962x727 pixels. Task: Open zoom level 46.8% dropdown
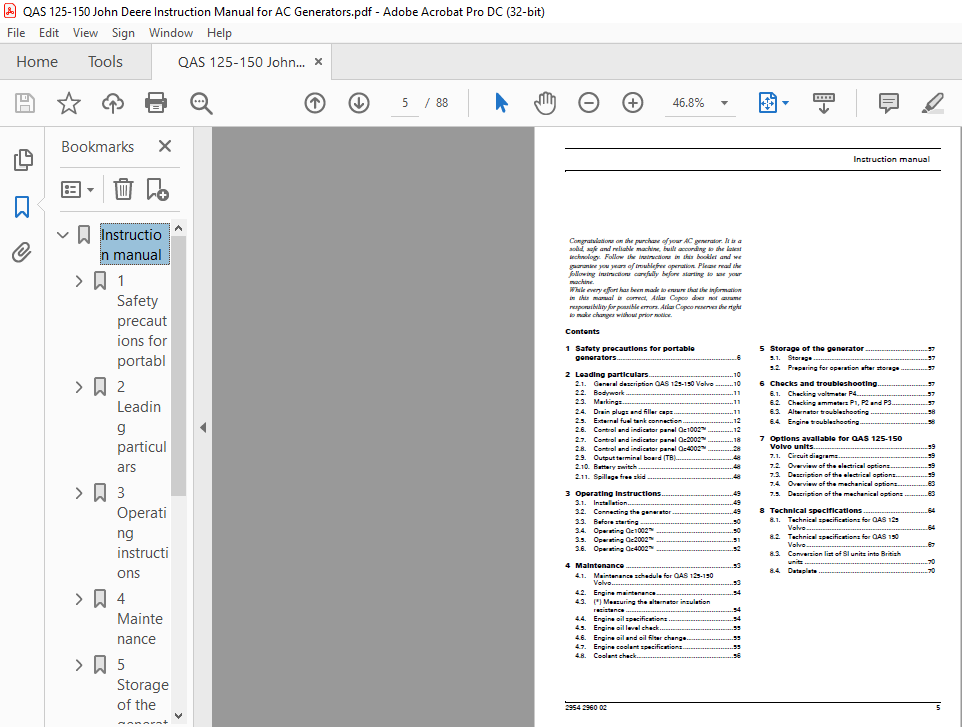pyautogui.click(x=725, y=102)
